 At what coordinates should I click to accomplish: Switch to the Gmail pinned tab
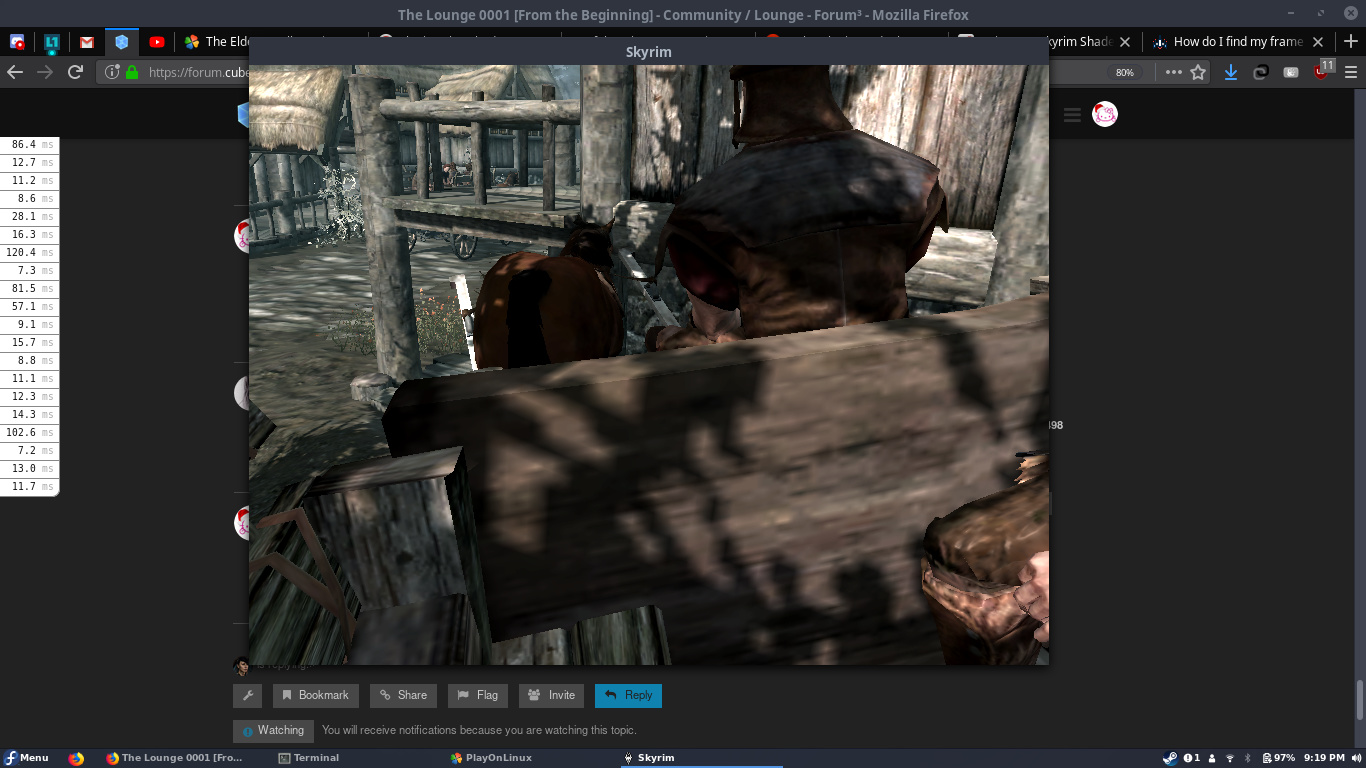87,42
